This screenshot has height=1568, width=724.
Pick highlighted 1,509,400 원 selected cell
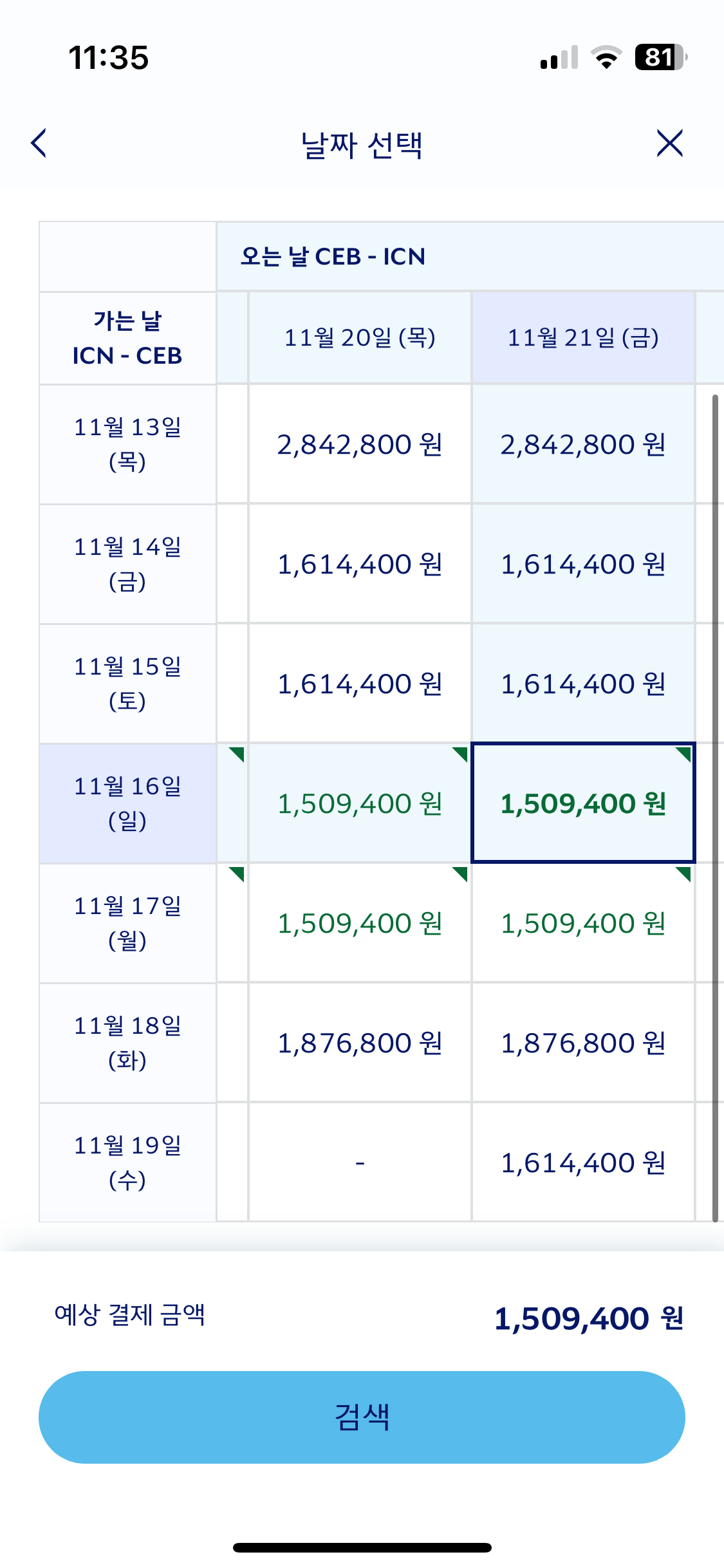583,803
